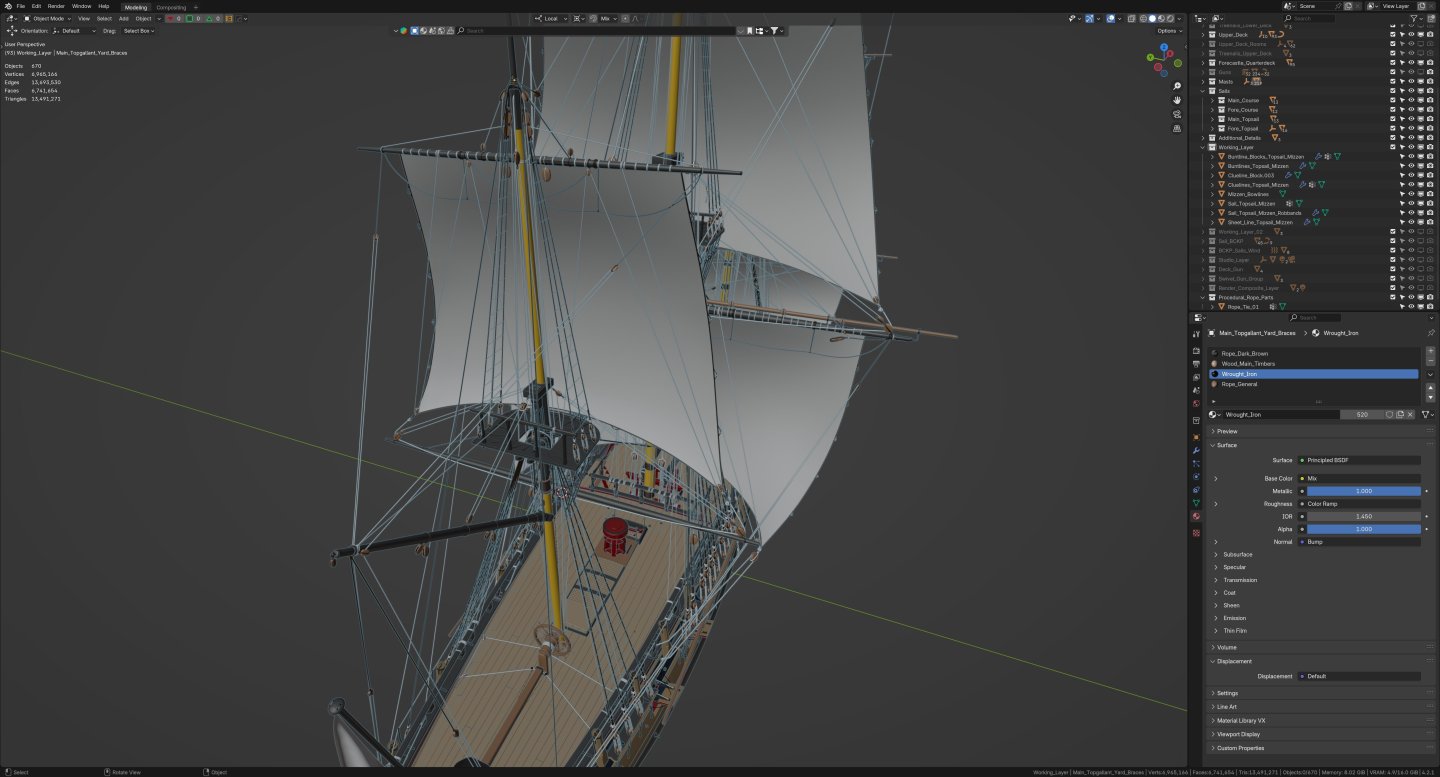Click the Blender logo in the menu bar

click(7, 6)
